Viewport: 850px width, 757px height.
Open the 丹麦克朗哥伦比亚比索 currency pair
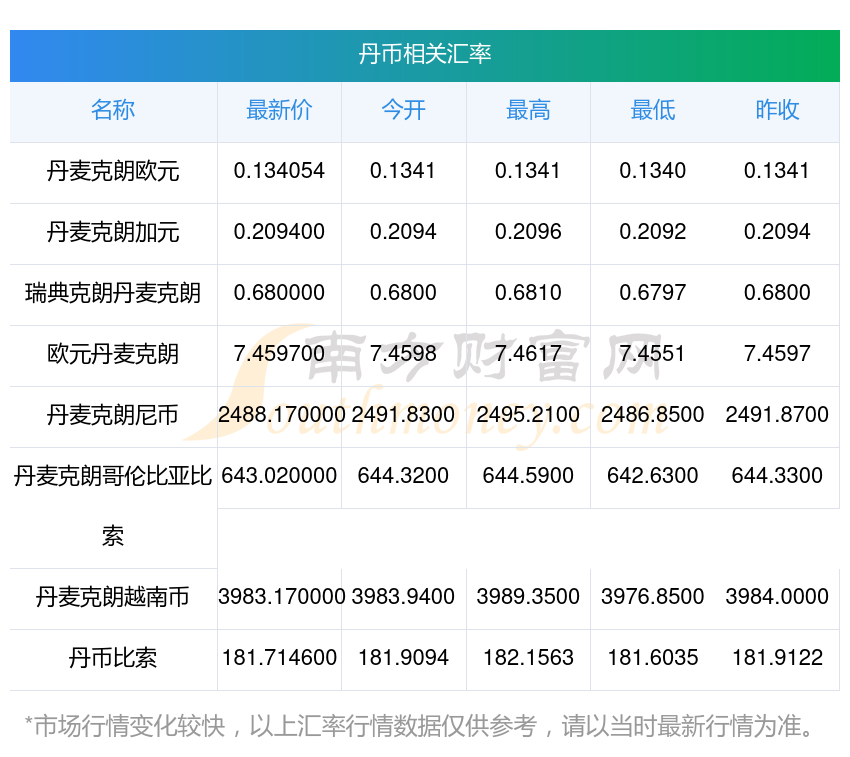[113, 506]
